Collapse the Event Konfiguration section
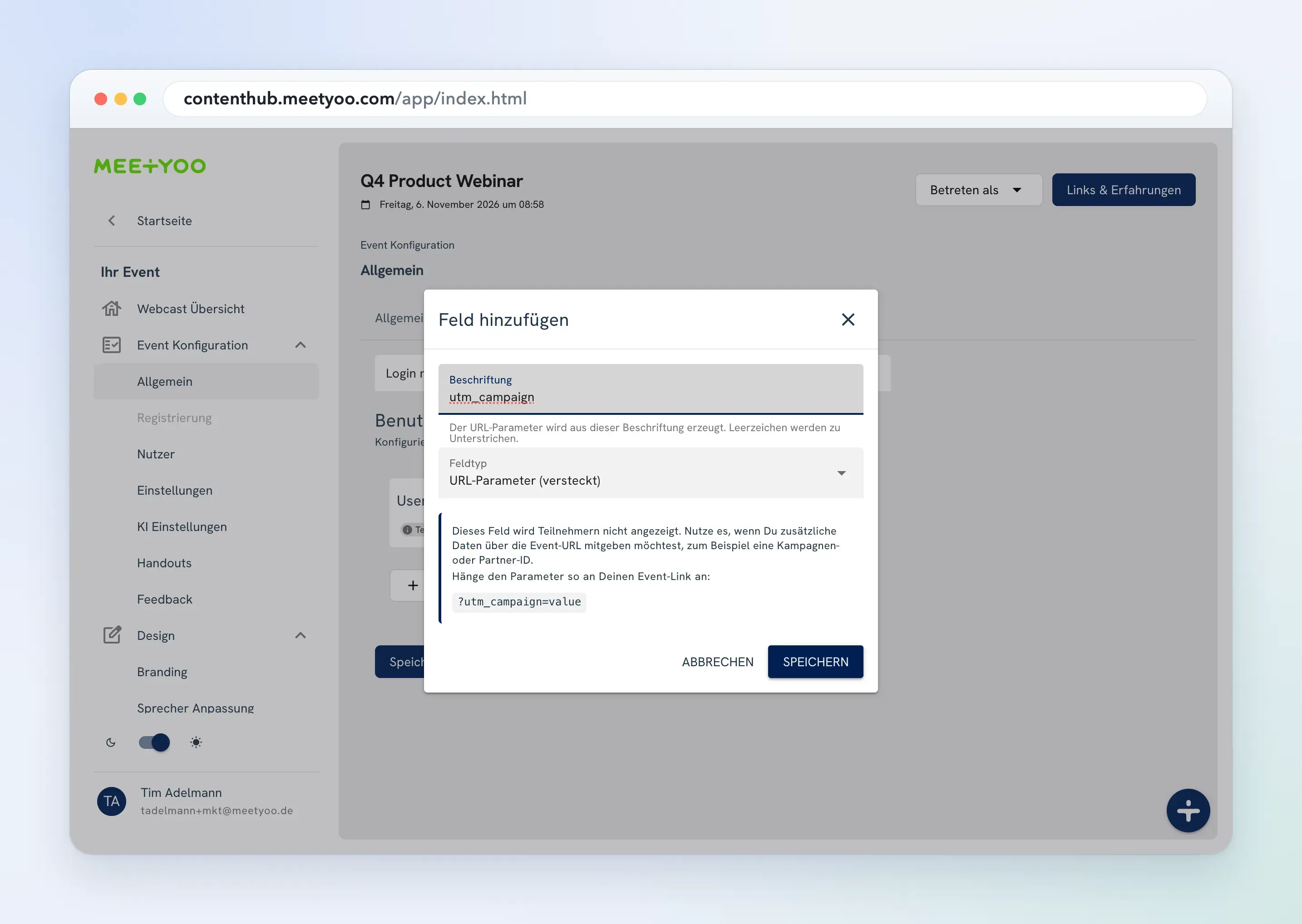 (301, 345)
